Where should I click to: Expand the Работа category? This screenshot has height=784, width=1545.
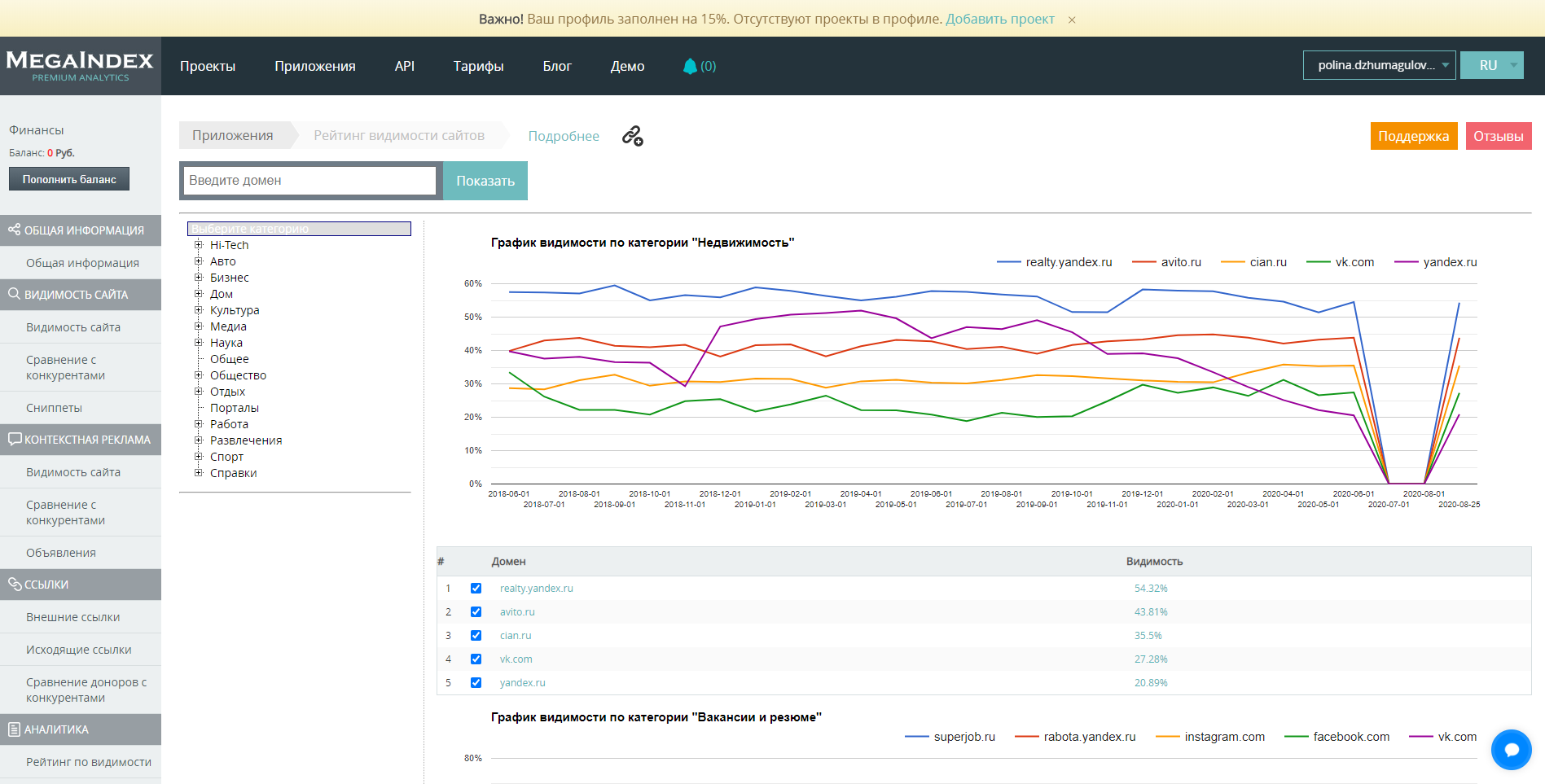198,423
